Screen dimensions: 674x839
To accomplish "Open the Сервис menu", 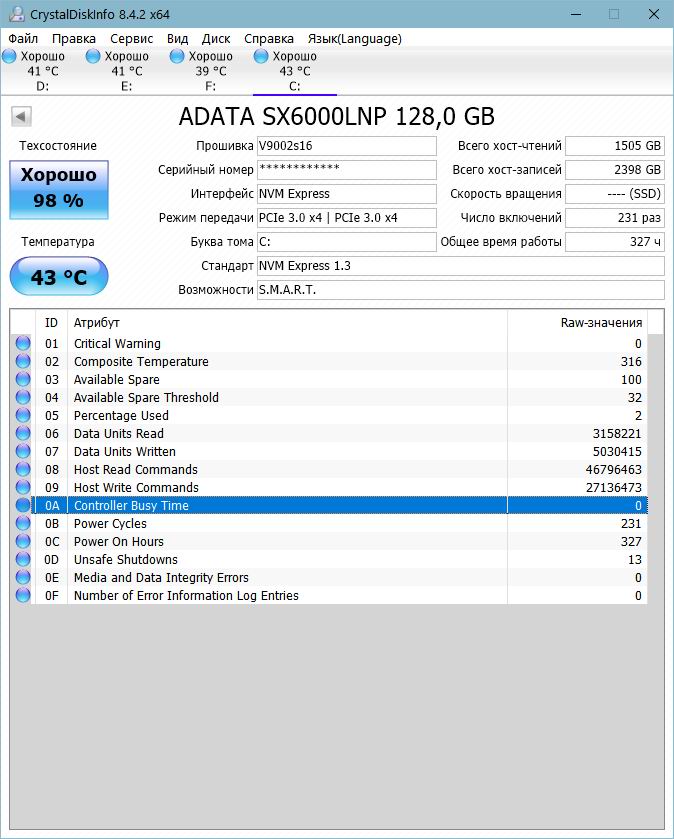I will tap(132, 39).
